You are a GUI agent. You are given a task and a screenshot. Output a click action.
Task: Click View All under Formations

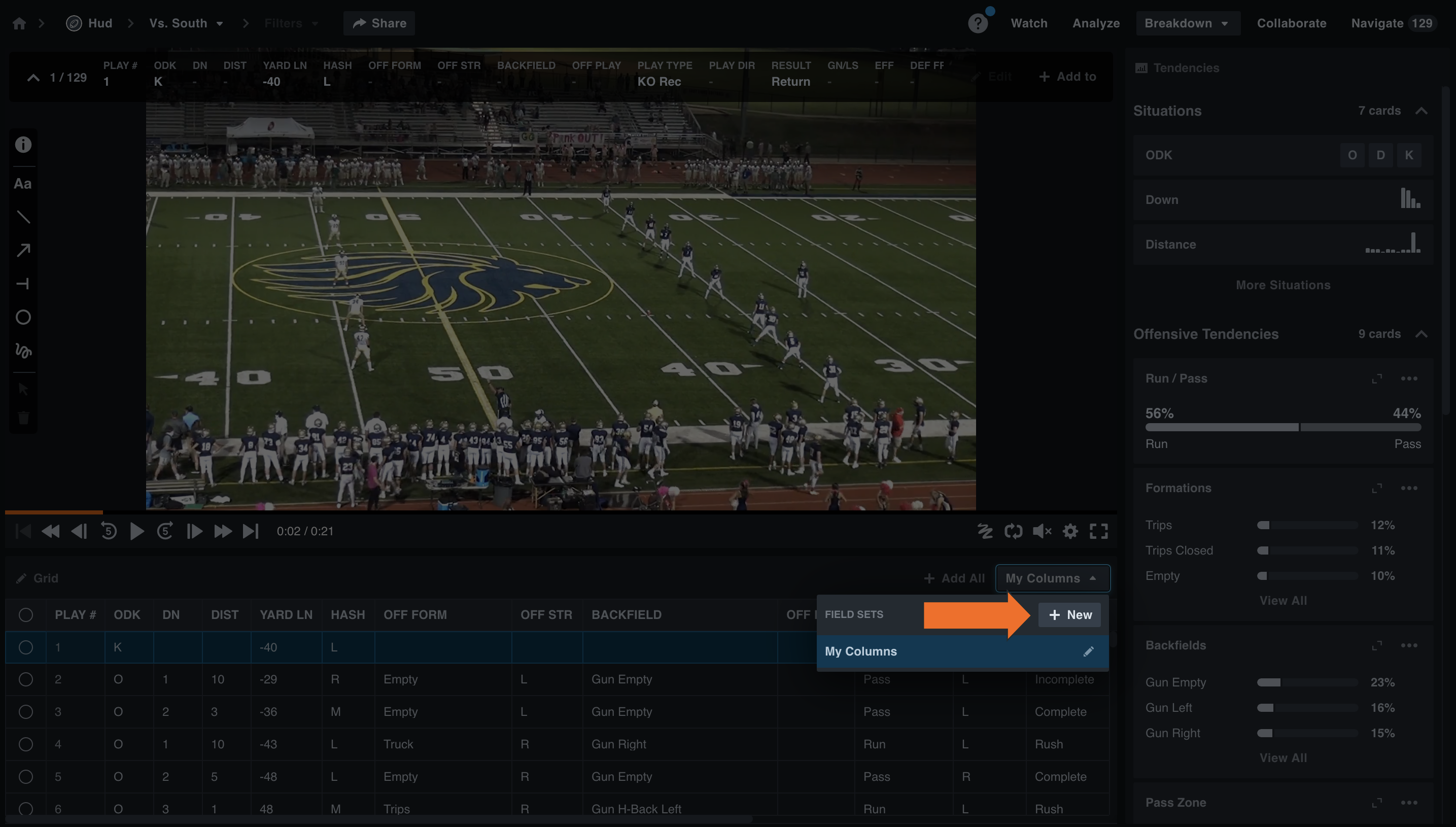click(1284, 600)
